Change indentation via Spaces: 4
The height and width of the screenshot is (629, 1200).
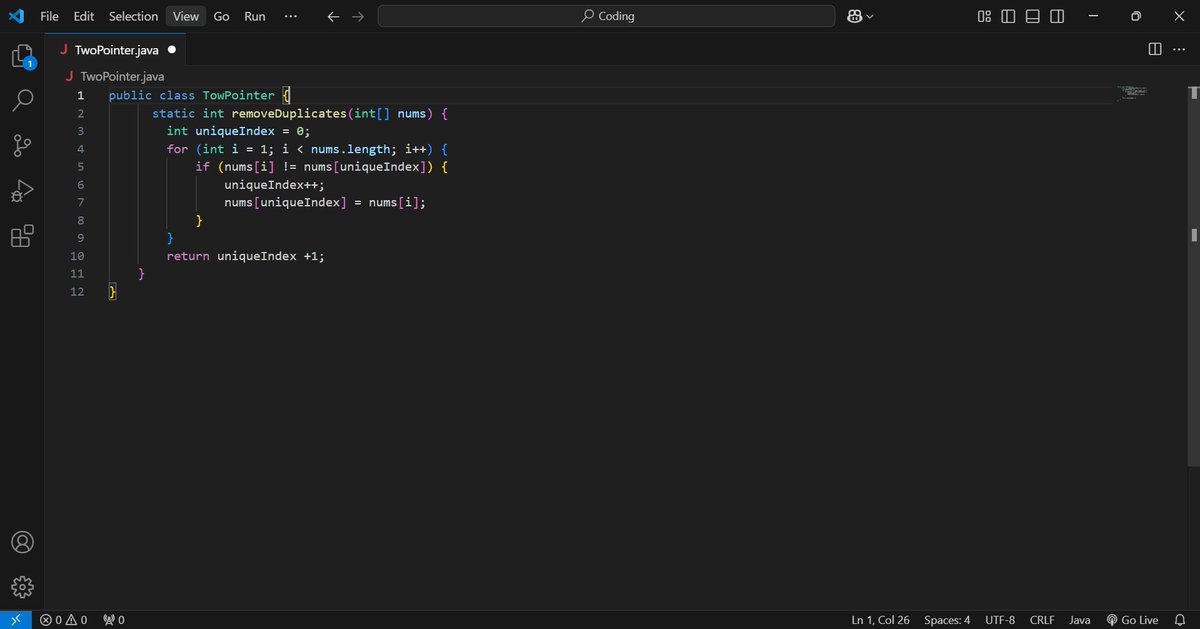tap(947, 620)
